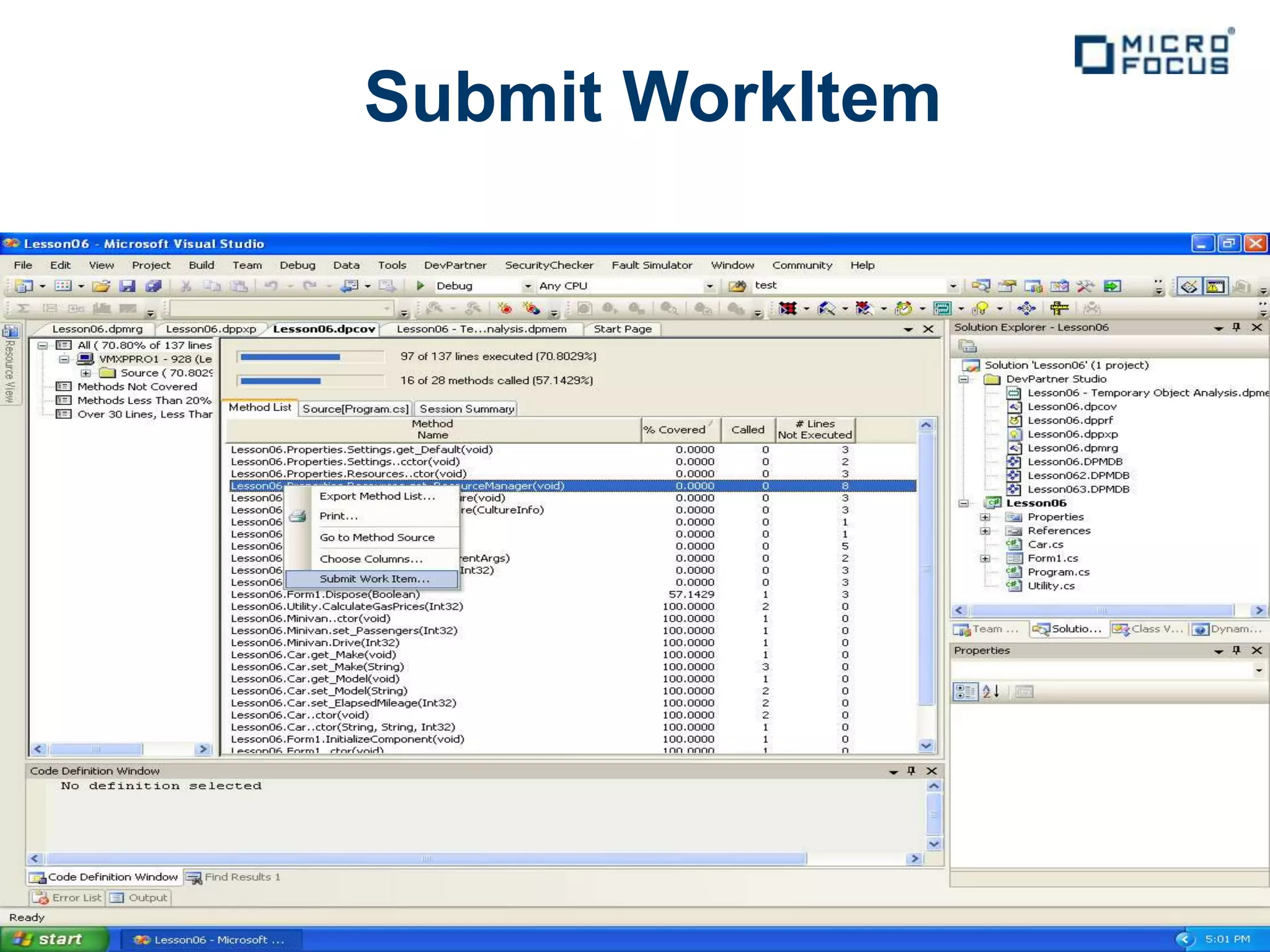The width and height of the screenshot is (1270, 952).
Task: Switch to the Session Summary tab
Action: point(467,409)
